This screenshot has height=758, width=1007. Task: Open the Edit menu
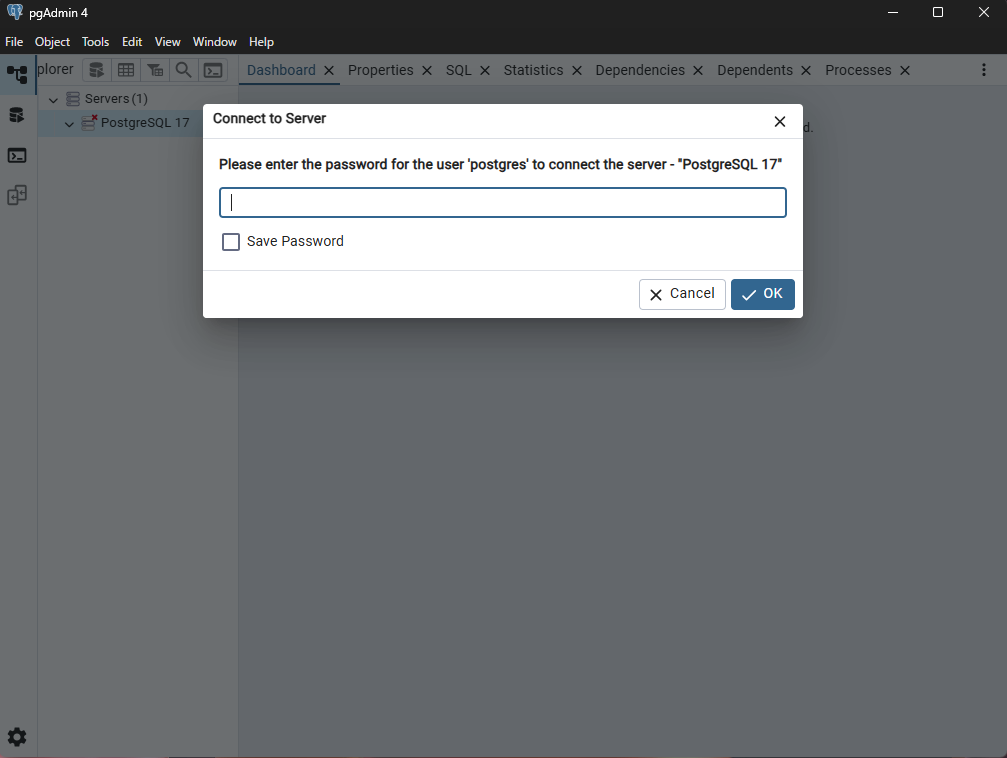click(x=132, y=42)
